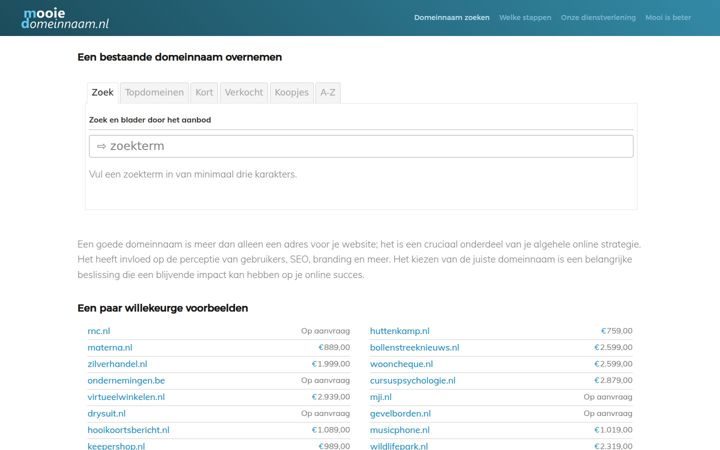Click Op aanvraag next to drysuit.nl
720x450 pixels.
click(325, 414)
